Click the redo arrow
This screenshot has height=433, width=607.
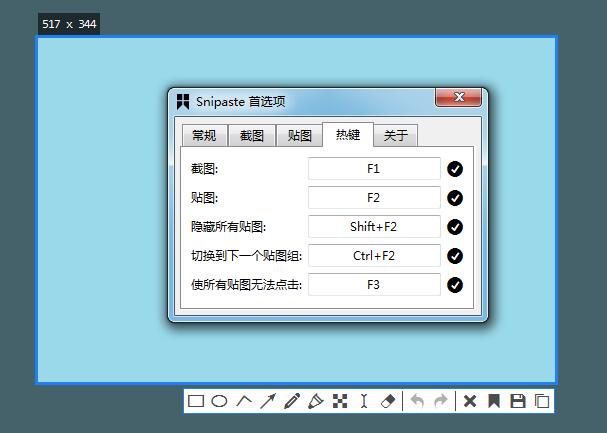[441, 401]
